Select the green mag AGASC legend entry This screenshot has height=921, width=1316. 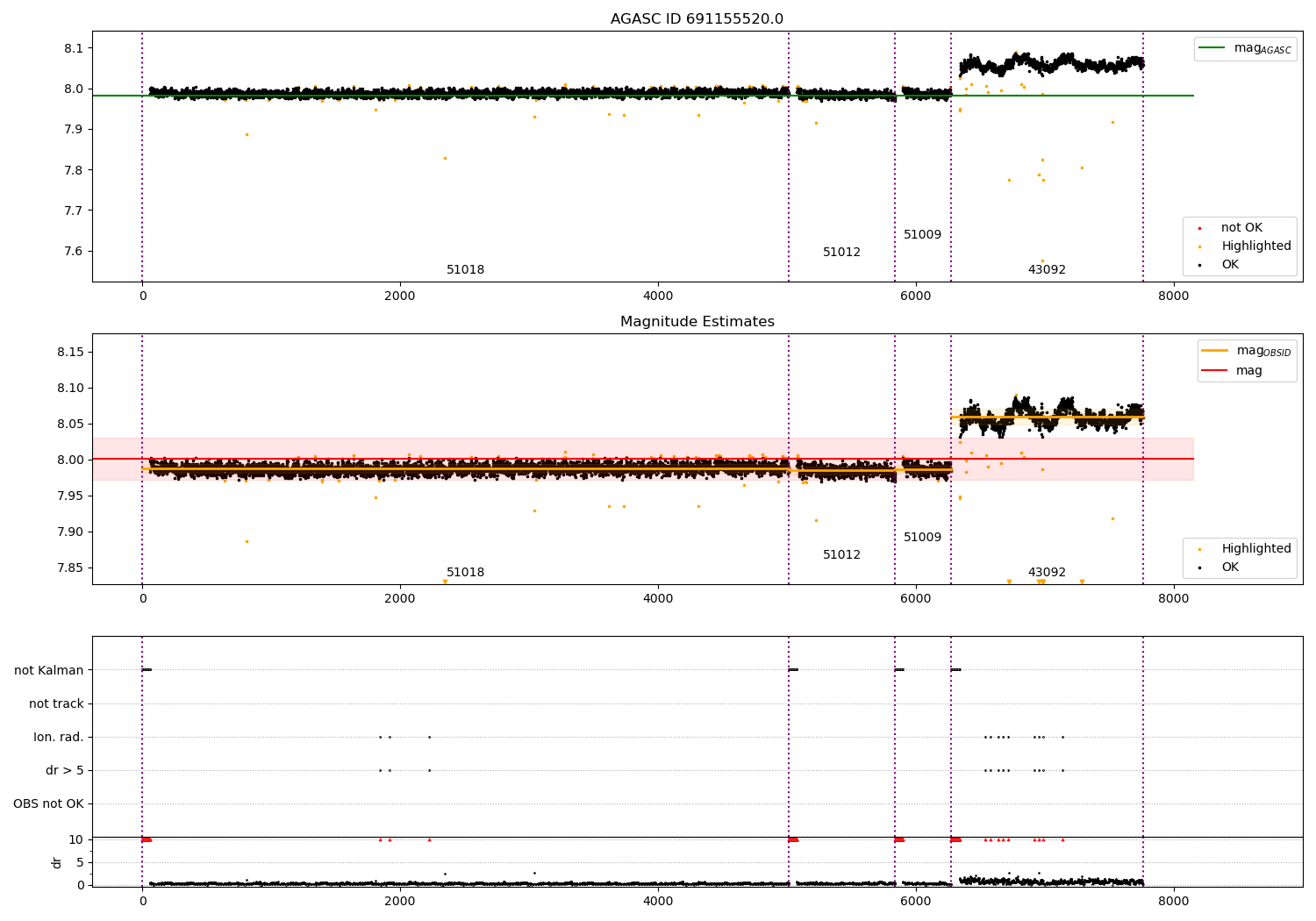(1245, 48)
